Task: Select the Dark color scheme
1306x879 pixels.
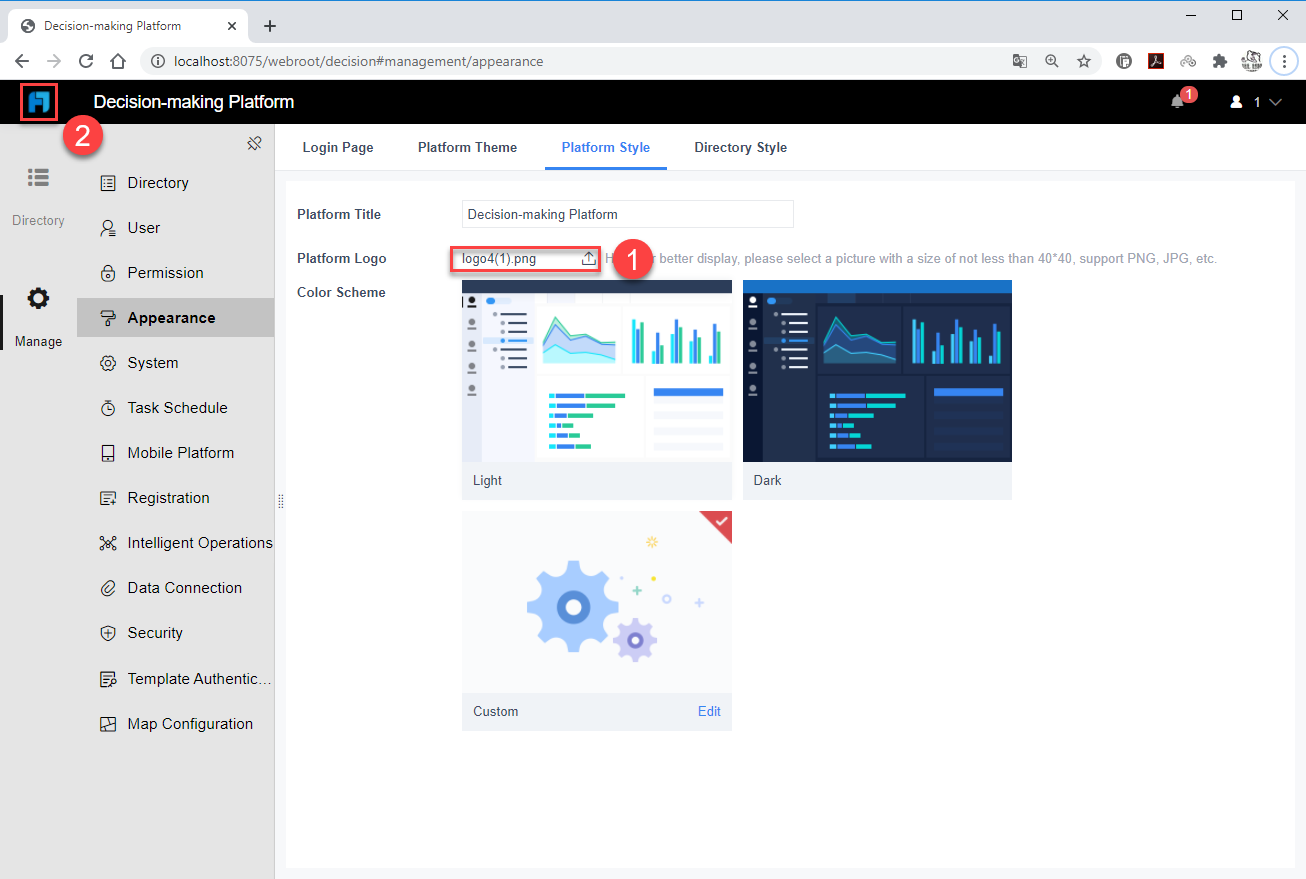Action: coord(877,371)
